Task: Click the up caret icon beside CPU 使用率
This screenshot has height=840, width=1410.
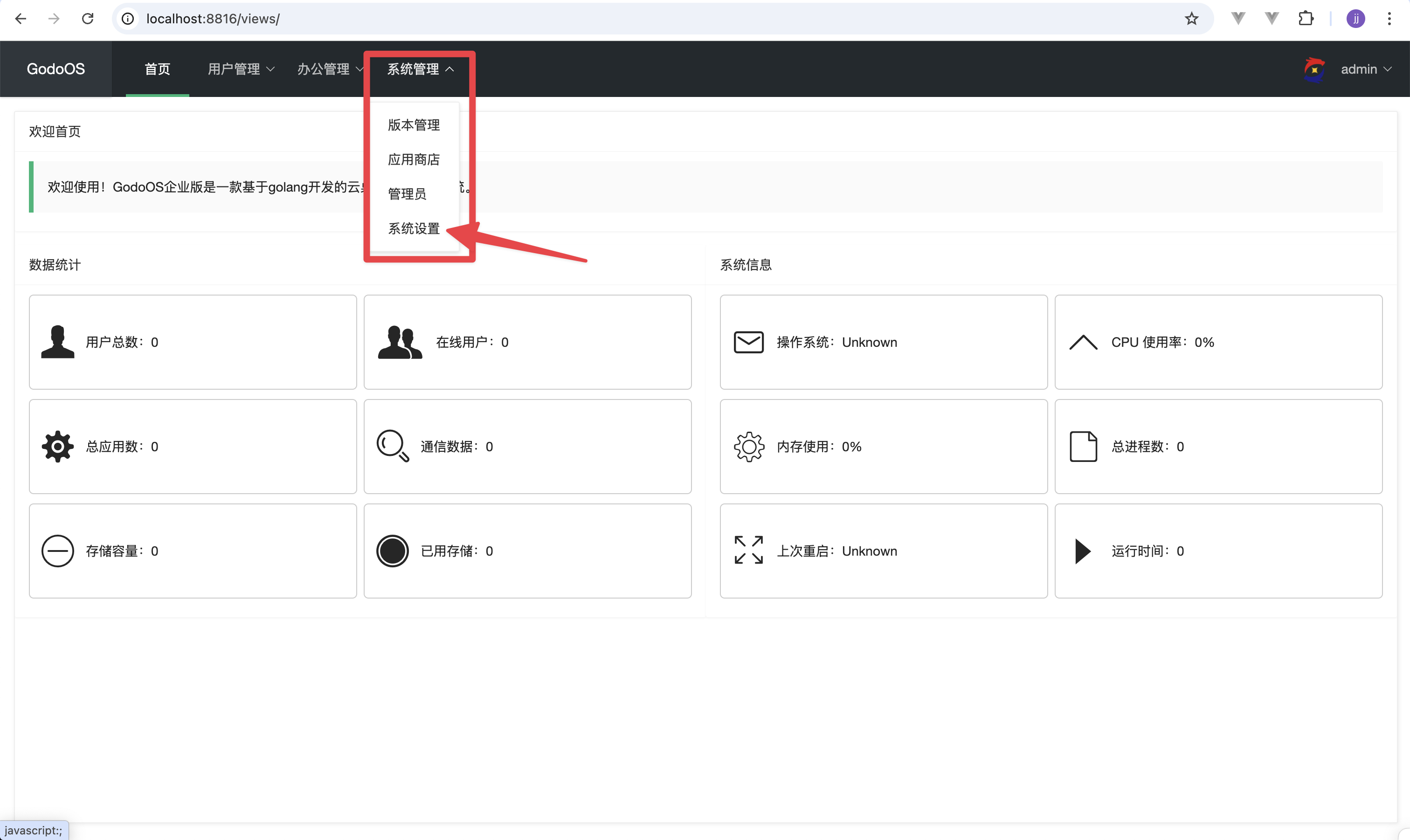Action: point(1084,343)
